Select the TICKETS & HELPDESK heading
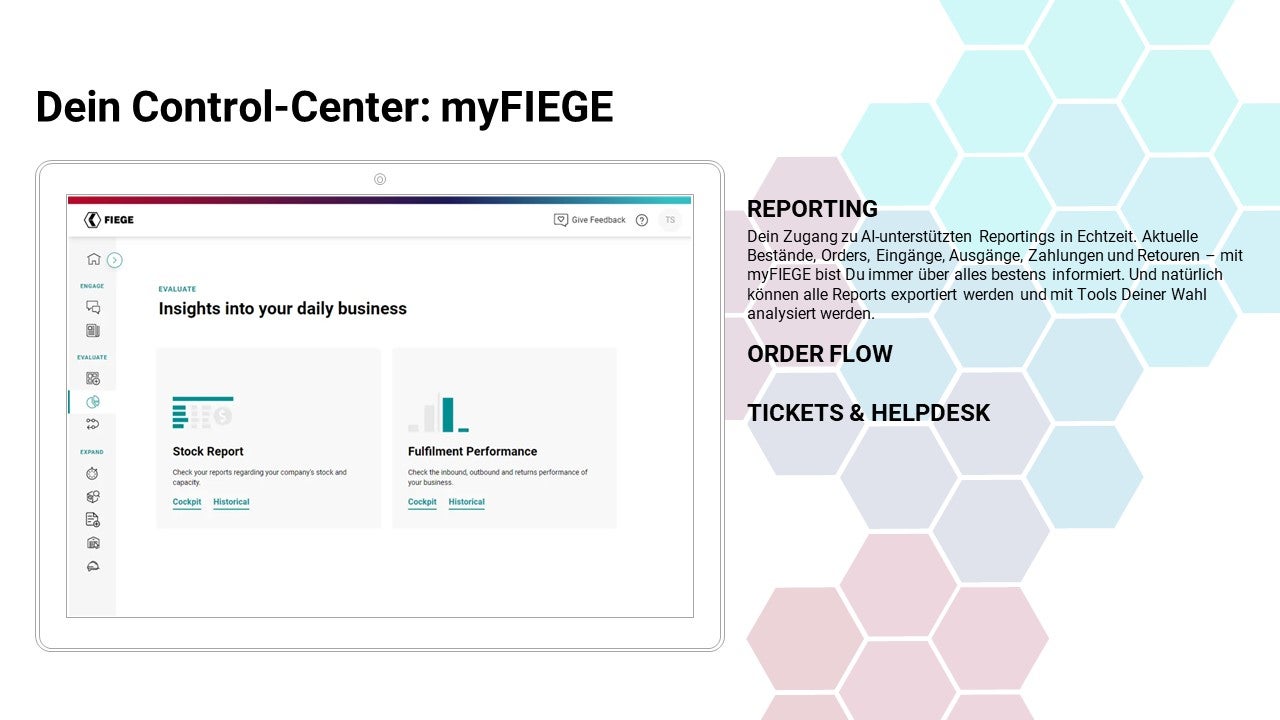Screen dimensions: 1280x720 tap(868, 413)
